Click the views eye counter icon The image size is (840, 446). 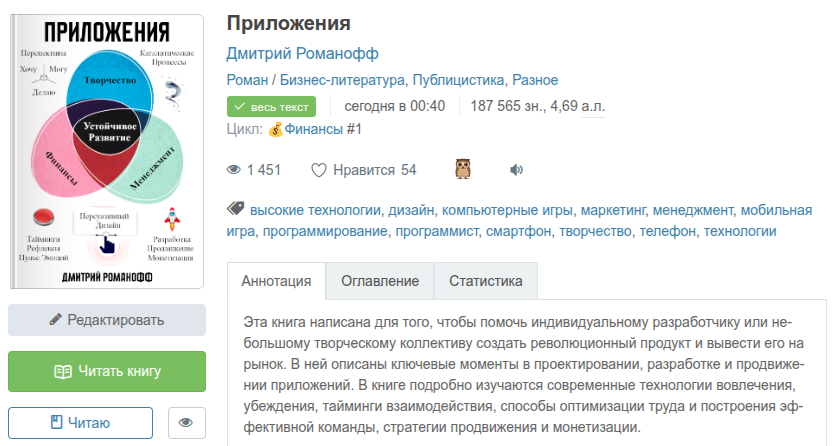pos(234,170)
